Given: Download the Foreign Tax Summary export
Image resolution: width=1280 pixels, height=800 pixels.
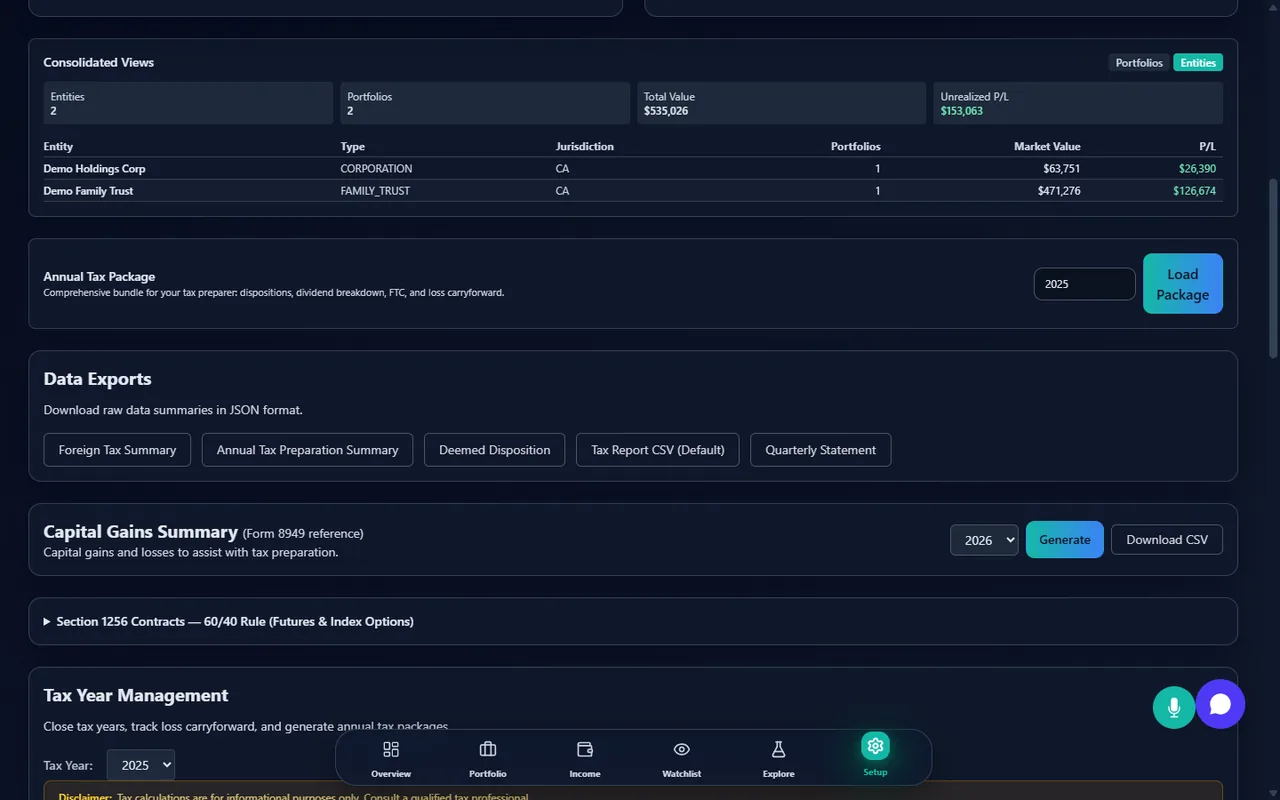Looking at the screenshot, I should pyautogui.click(x=117, y=450).
